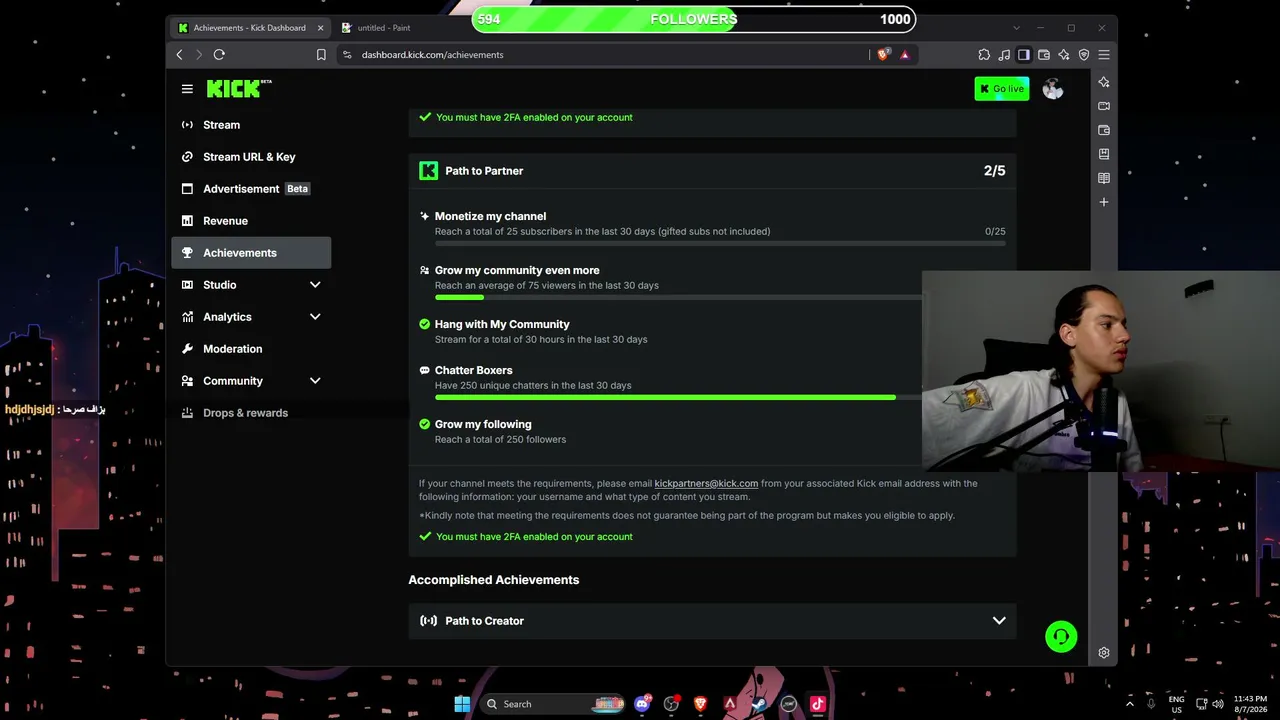Screen dimensions: 1280x720
Task: Open the media music note control
Action: 1004,55
